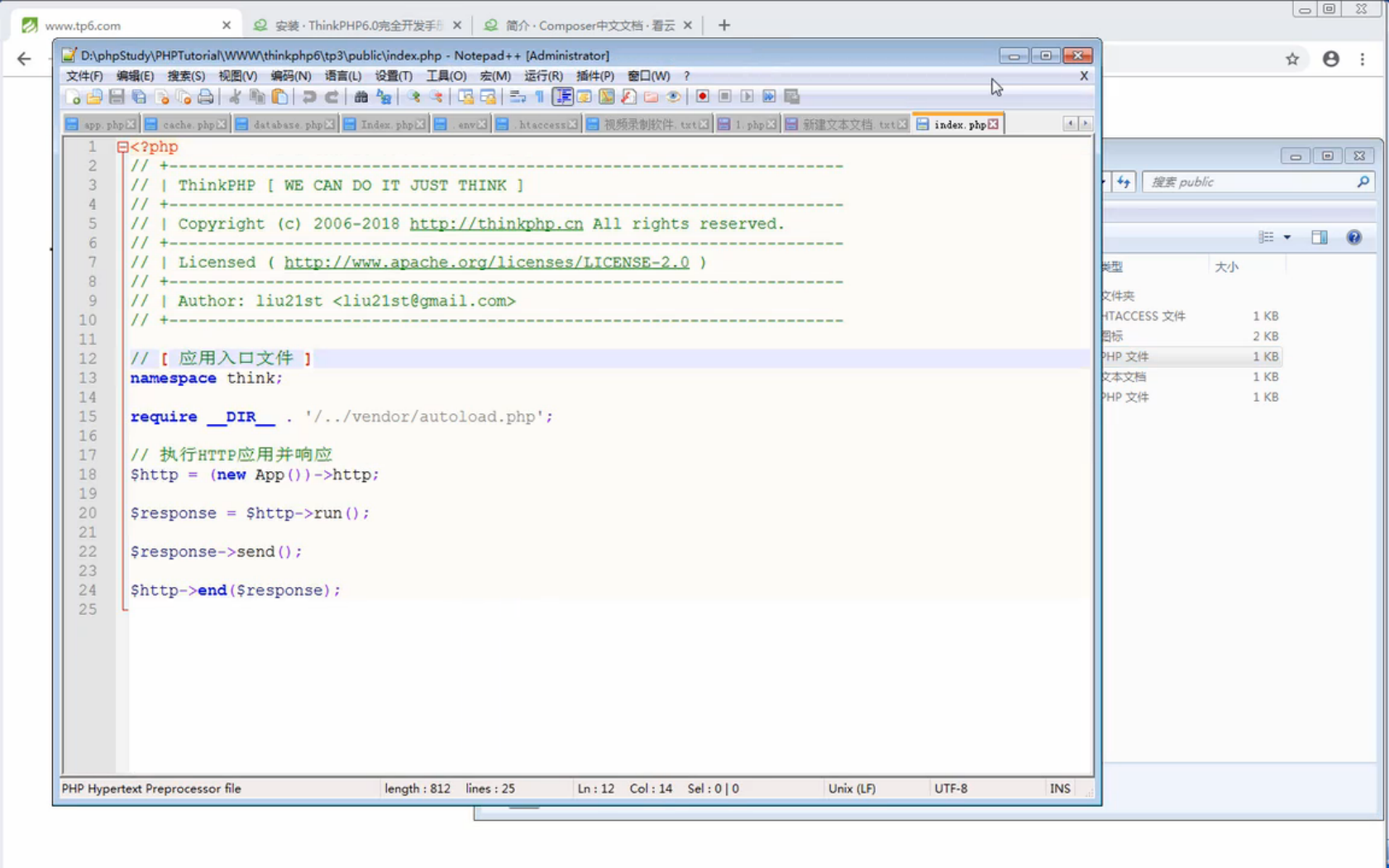This screenshot has height=868, width=1389.
Task: Click the Stop Recording macro icon
Action: pyautogui.click(x=724, y=97)
